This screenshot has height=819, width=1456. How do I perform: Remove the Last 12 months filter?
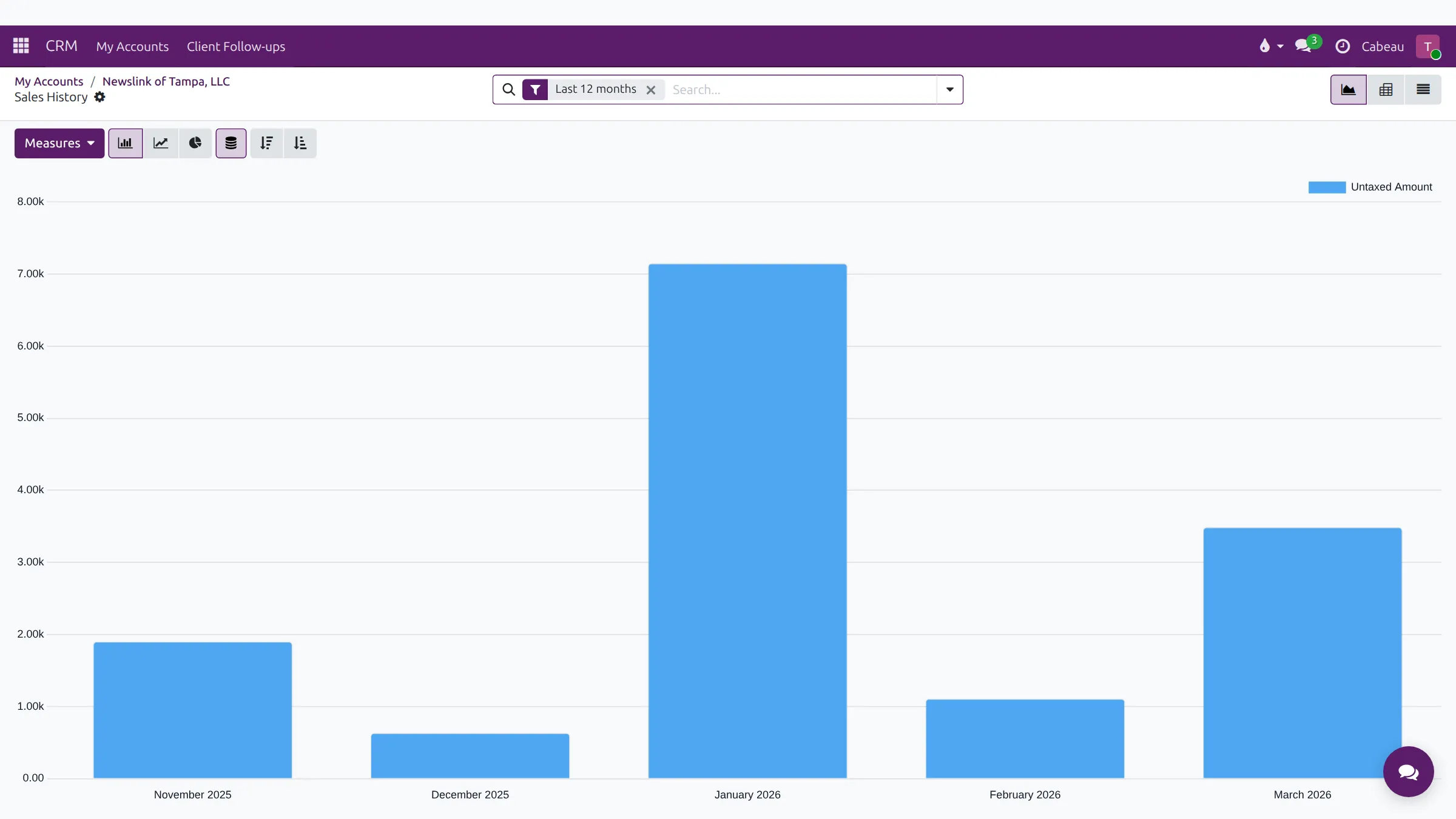[651, 90]
